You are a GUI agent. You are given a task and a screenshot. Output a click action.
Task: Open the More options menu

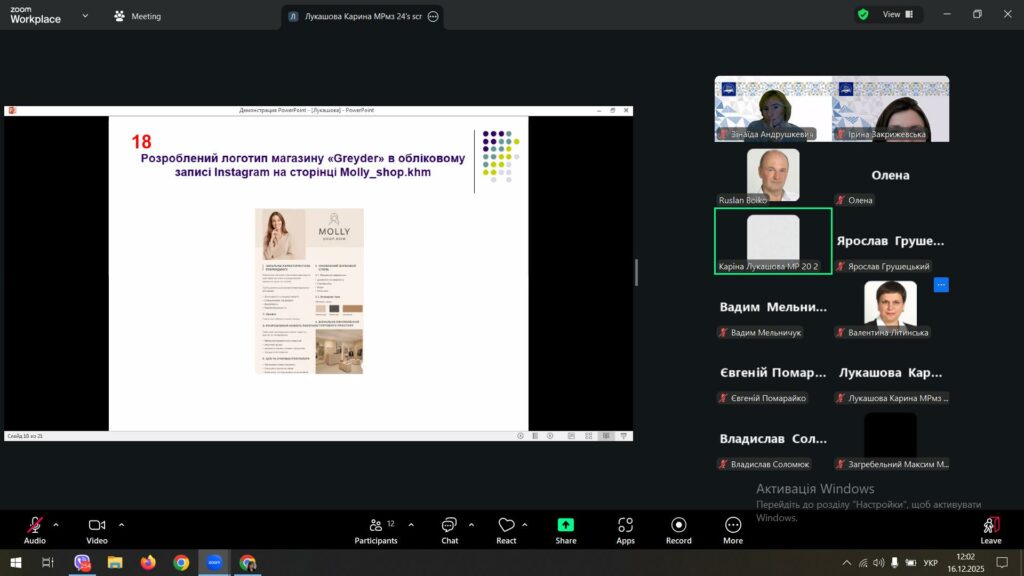coord(733,527)
